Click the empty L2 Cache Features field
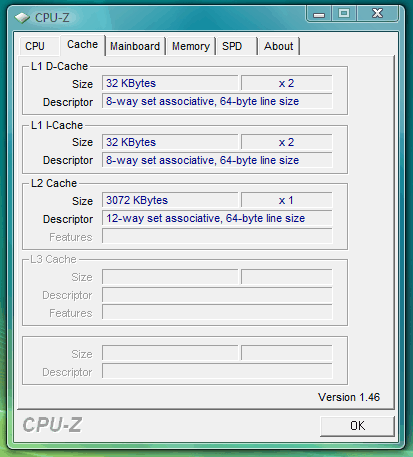Image resolution: width=413 pixels, height=457 pixels. (217, 236)
